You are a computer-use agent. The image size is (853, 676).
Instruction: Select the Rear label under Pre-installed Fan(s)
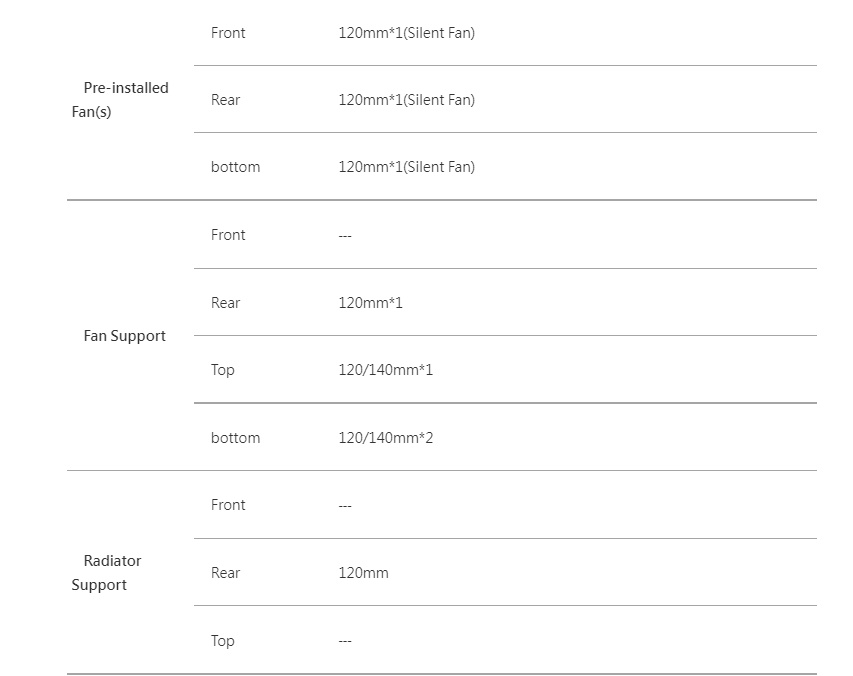225,100
